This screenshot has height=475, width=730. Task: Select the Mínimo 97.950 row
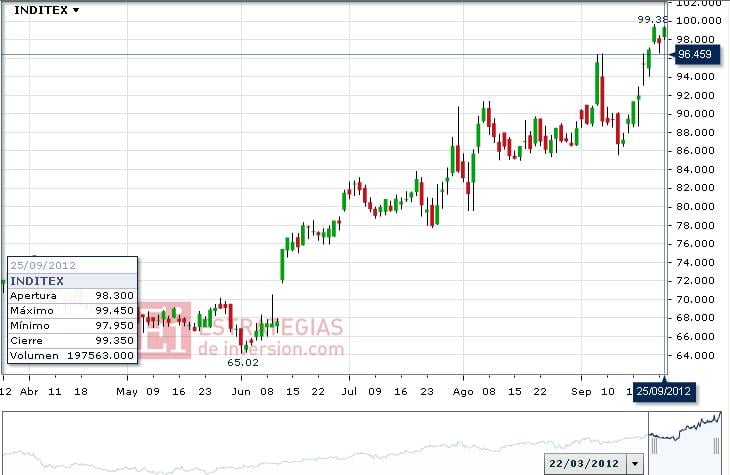click(x=72, y=326)
